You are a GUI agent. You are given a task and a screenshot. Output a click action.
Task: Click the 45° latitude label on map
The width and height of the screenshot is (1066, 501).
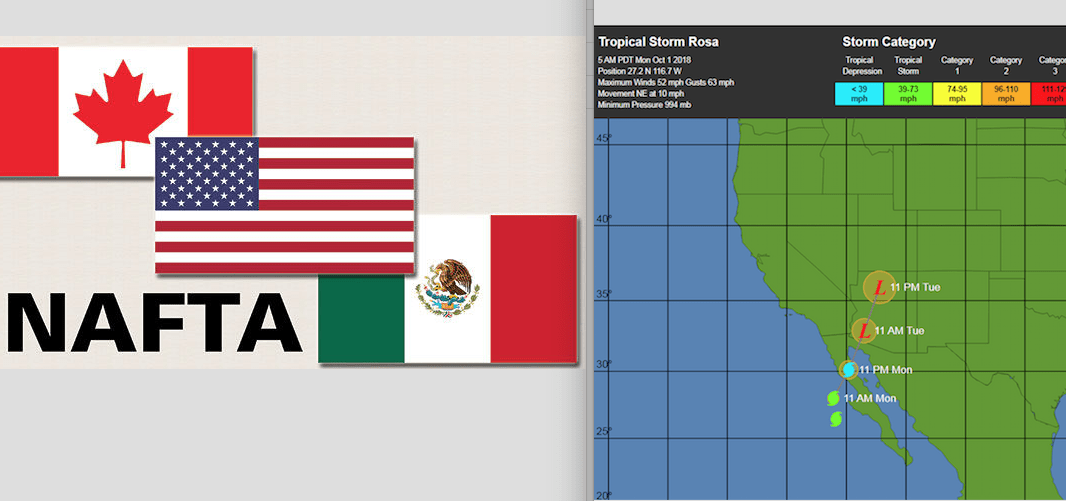click(603, 137)
